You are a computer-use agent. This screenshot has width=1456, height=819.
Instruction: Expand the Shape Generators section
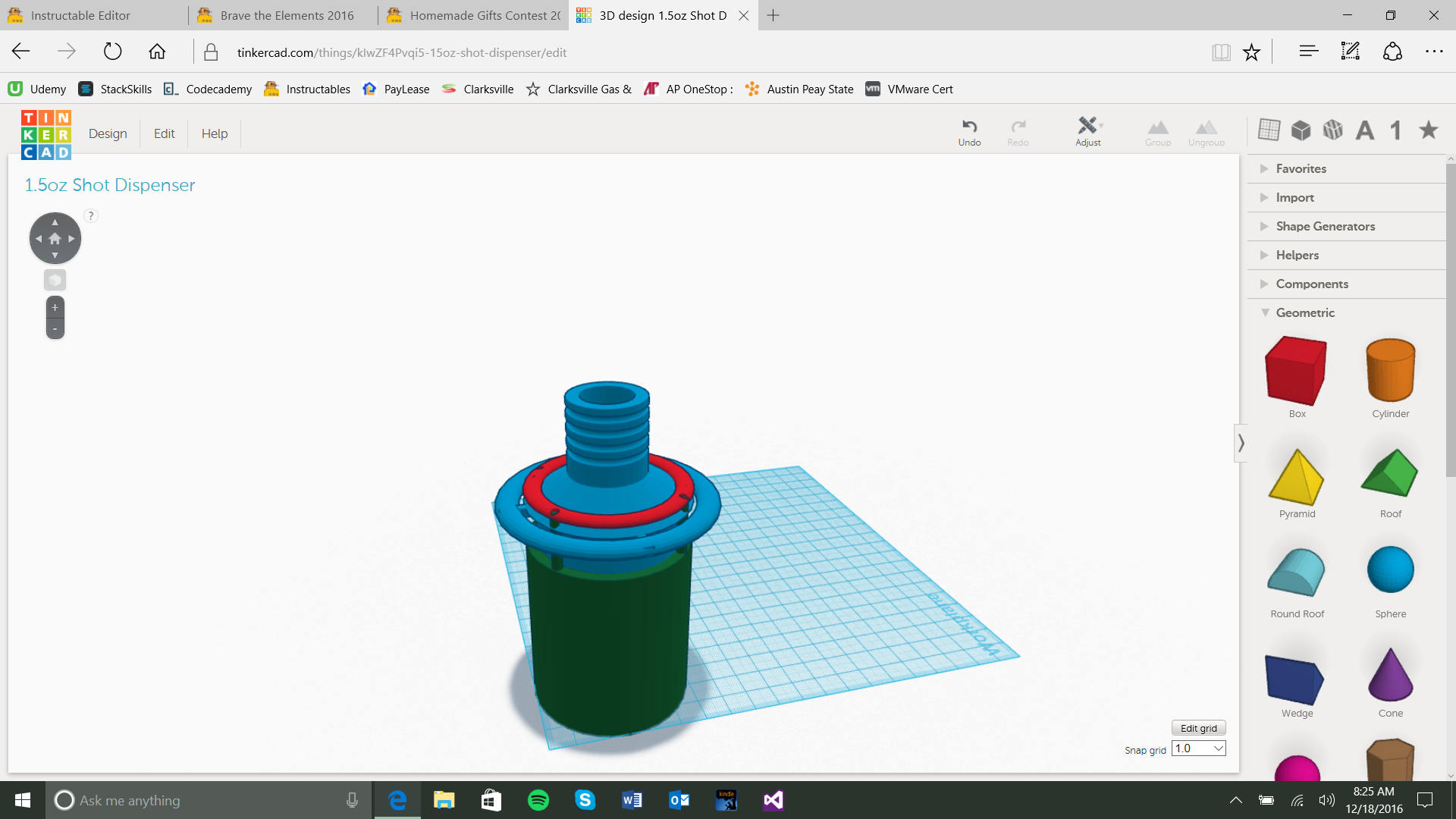[x=1325, y=226]
